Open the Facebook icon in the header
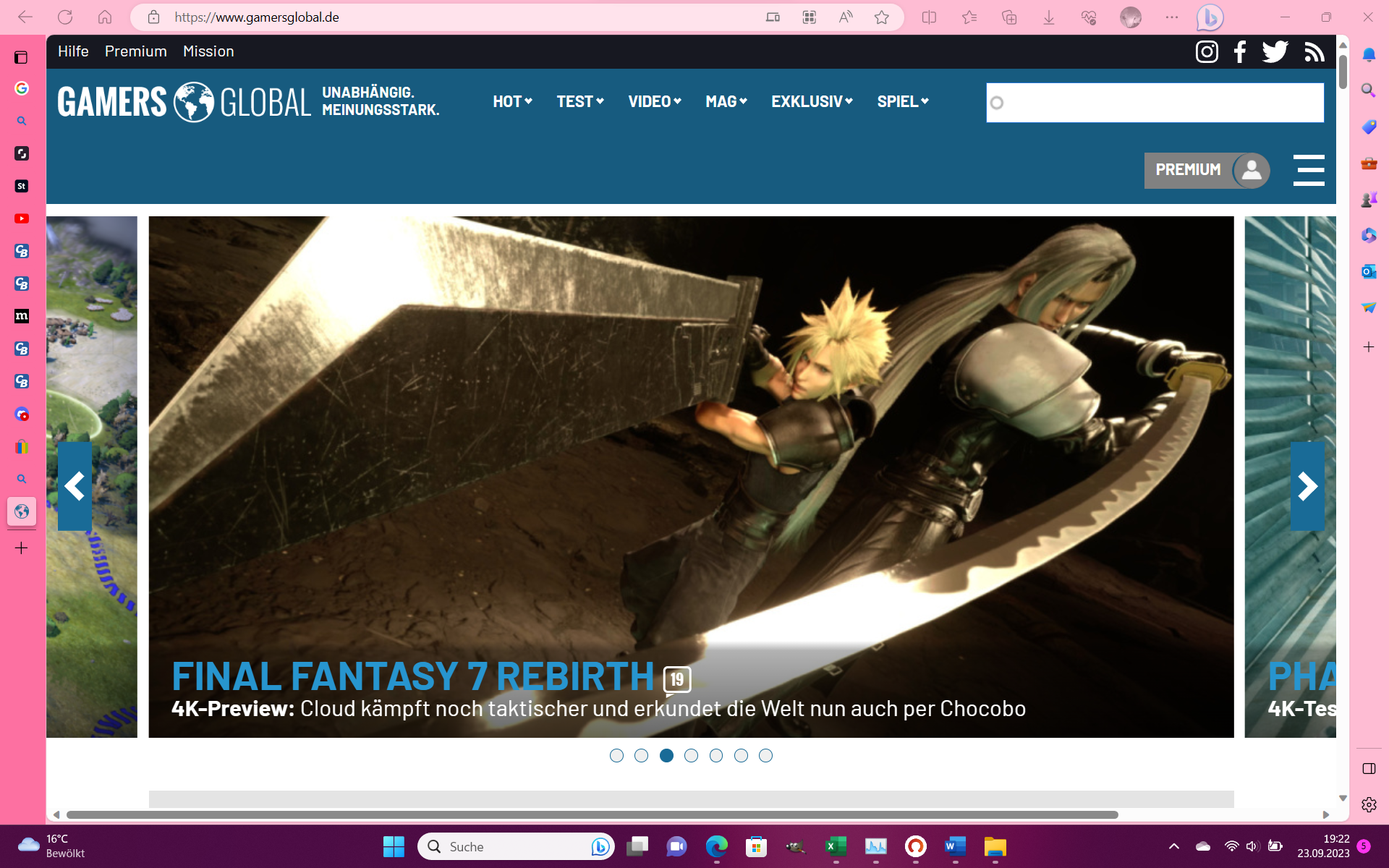The height and width of the screenshot is (868, 1389). click(x=1239, y=51)
